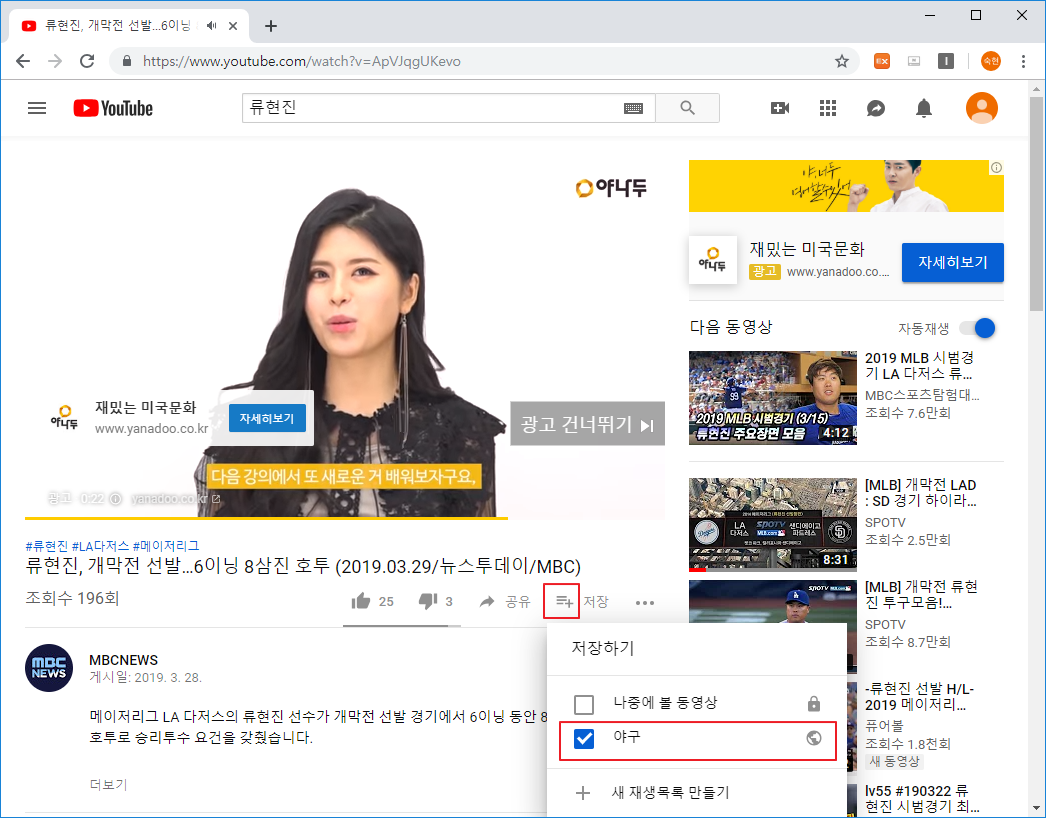Click the yellow yanadoo banner ad image
The width and height of the screenshot is (1046, 818).
pos(846,186)
